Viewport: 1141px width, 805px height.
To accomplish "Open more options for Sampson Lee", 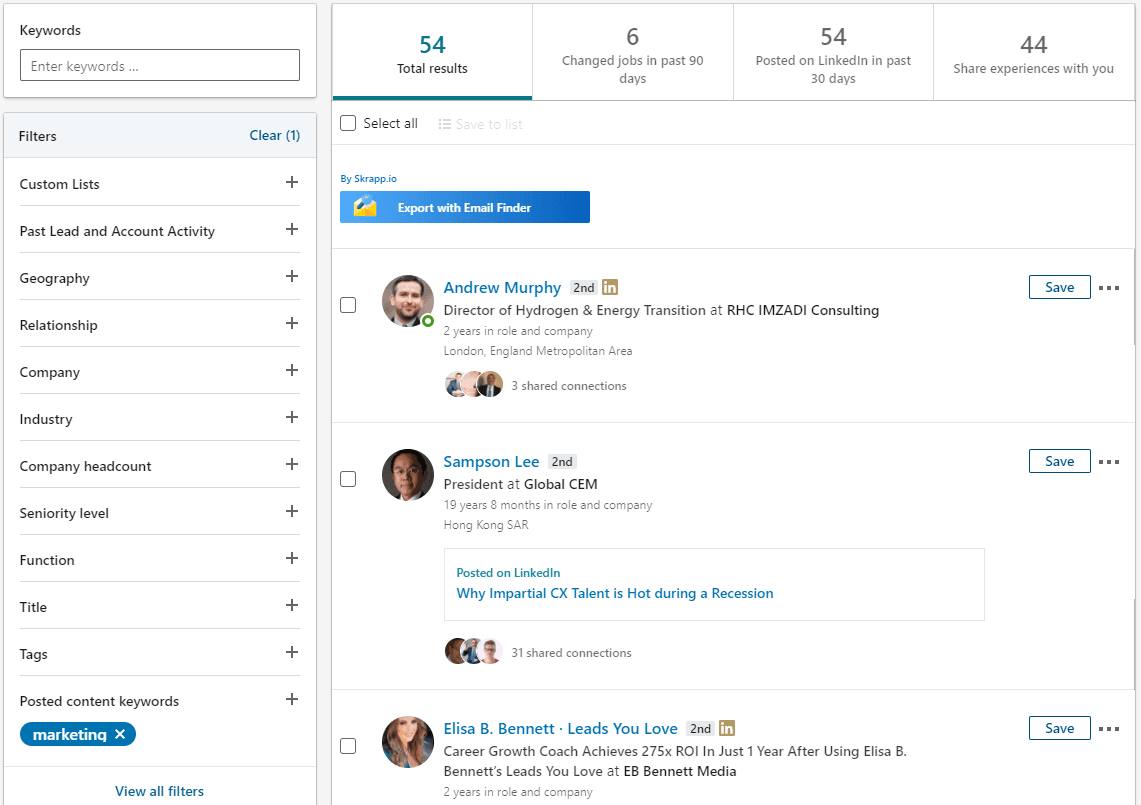I will [x=1108, y=461].
